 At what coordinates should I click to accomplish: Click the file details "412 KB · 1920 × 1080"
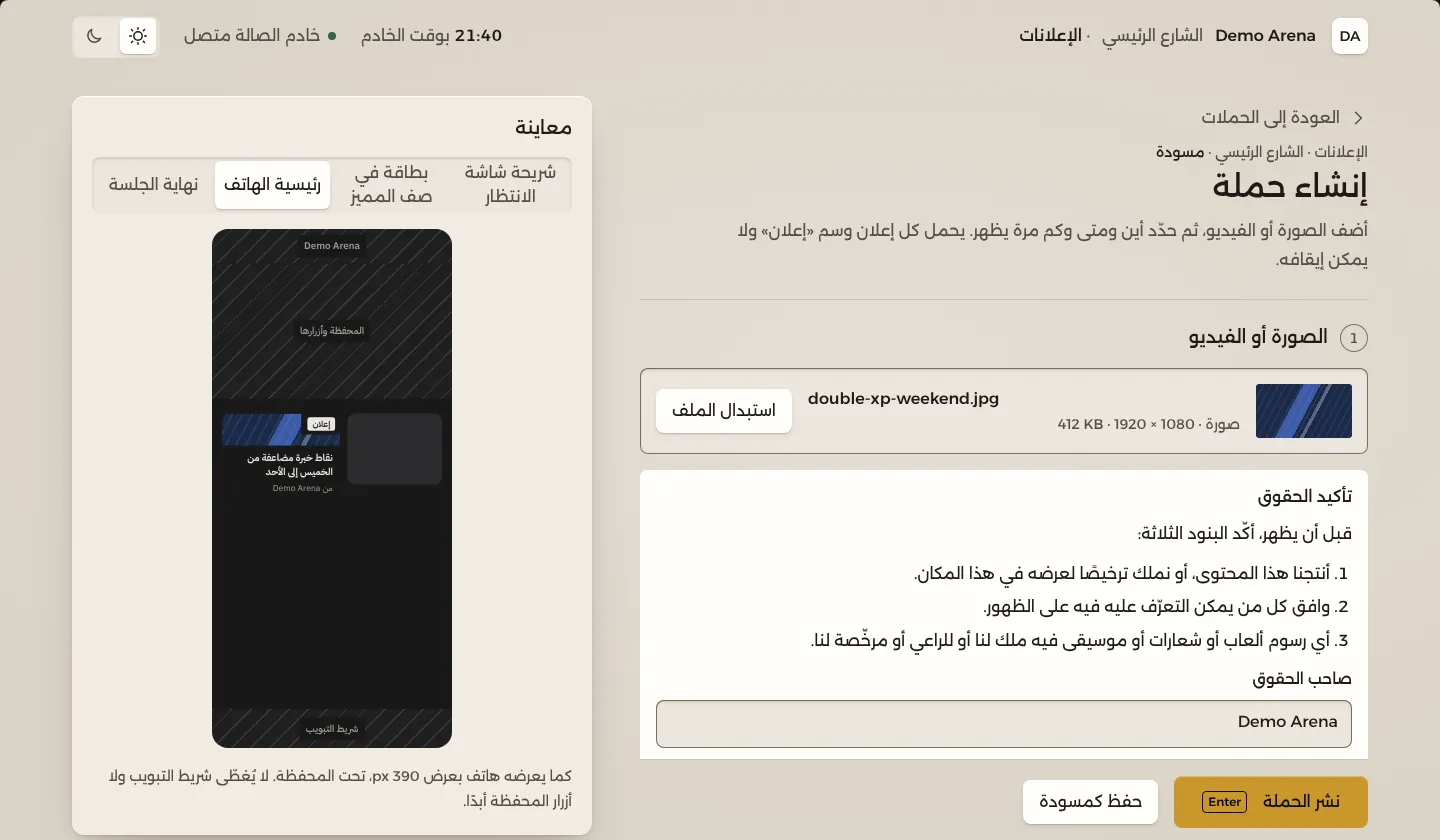tap(1148, 424)
